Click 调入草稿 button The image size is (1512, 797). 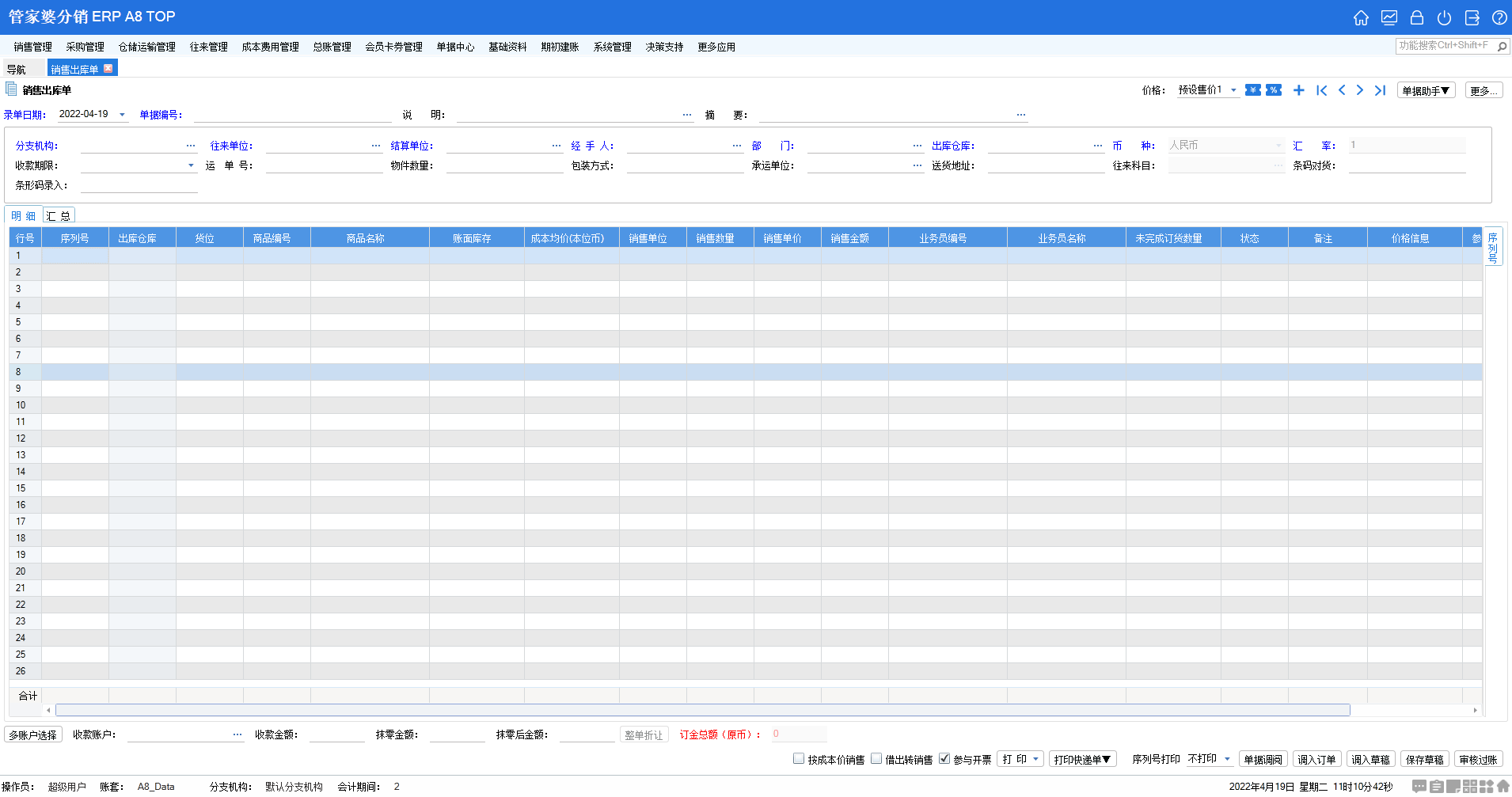[1370, 759]
